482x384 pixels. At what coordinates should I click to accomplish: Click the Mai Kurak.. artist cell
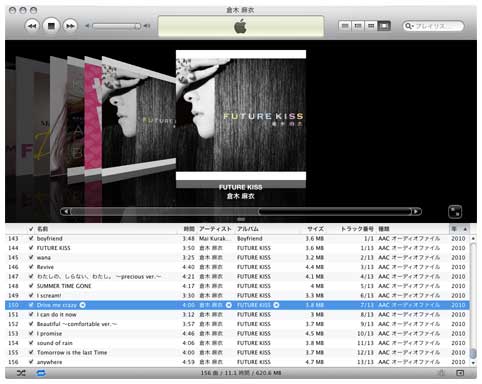215,239
